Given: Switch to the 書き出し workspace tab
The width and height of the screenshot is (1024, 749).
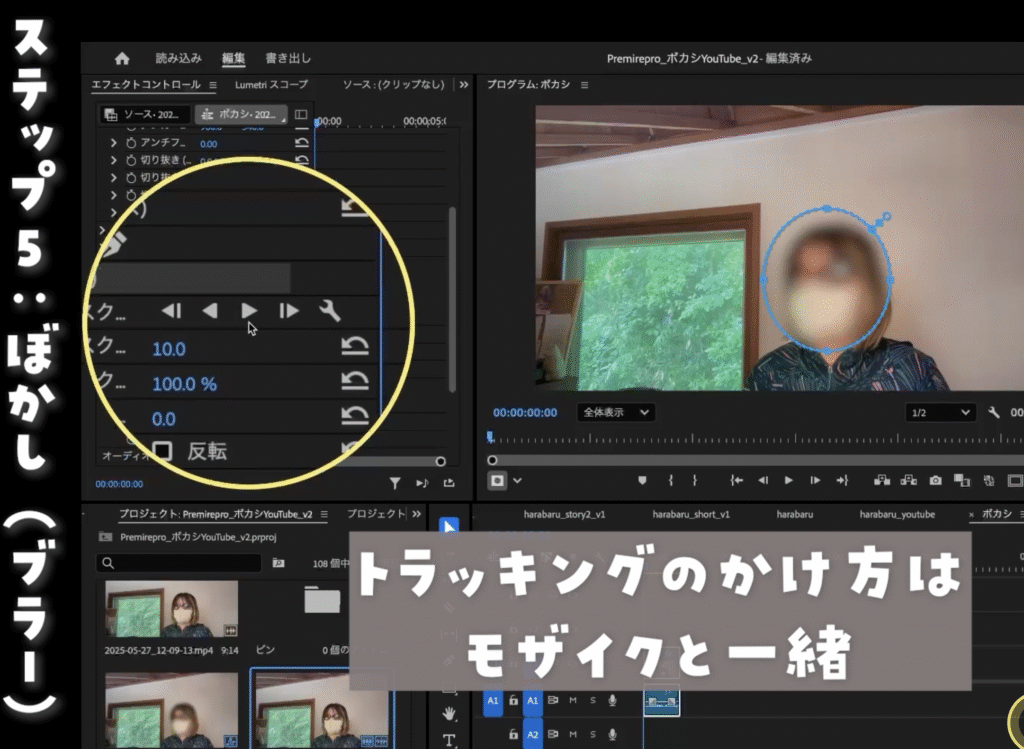Looking at the screenshot, I should coord(288,58).
